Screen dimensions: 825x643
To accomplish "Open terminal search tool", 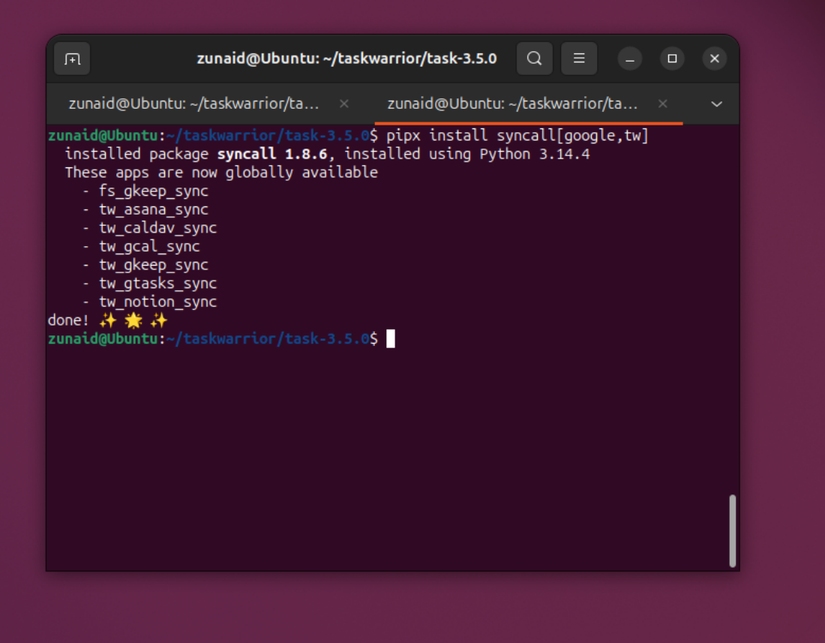I will pos(534,58).
